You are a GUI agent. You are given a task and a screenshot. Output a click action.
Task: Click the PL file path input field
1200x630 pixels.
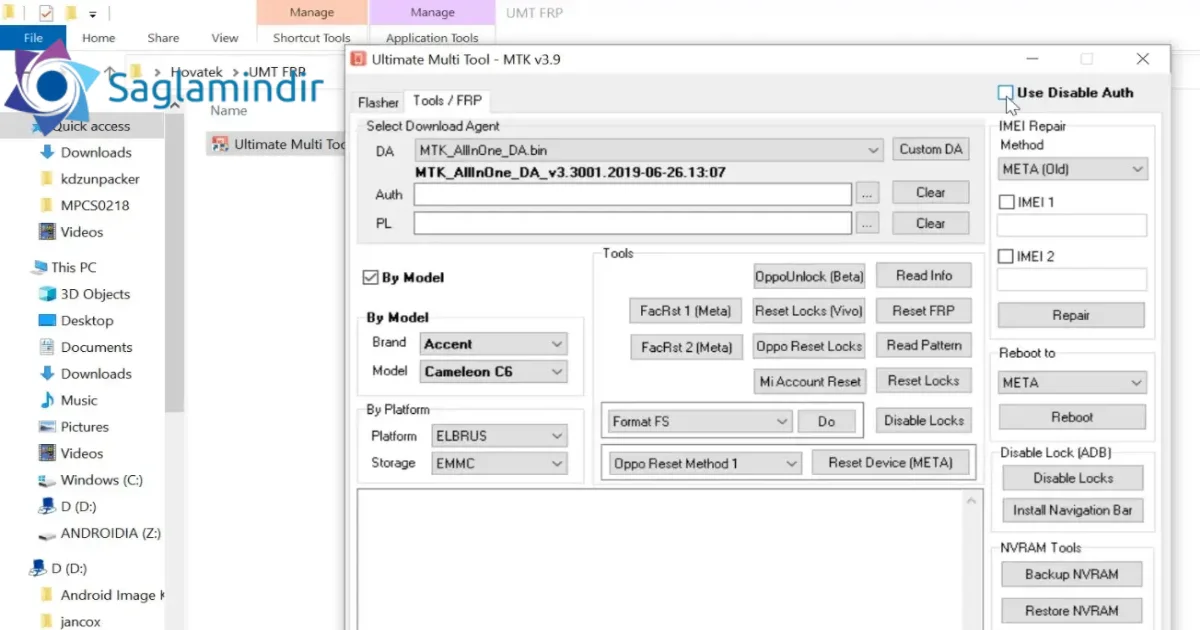(x=633, y=223)
